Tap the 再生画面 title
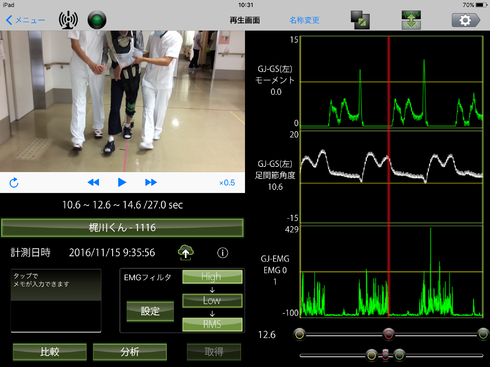Image resolution: width=490 pixels, height=367 pixels. point(245,20)
